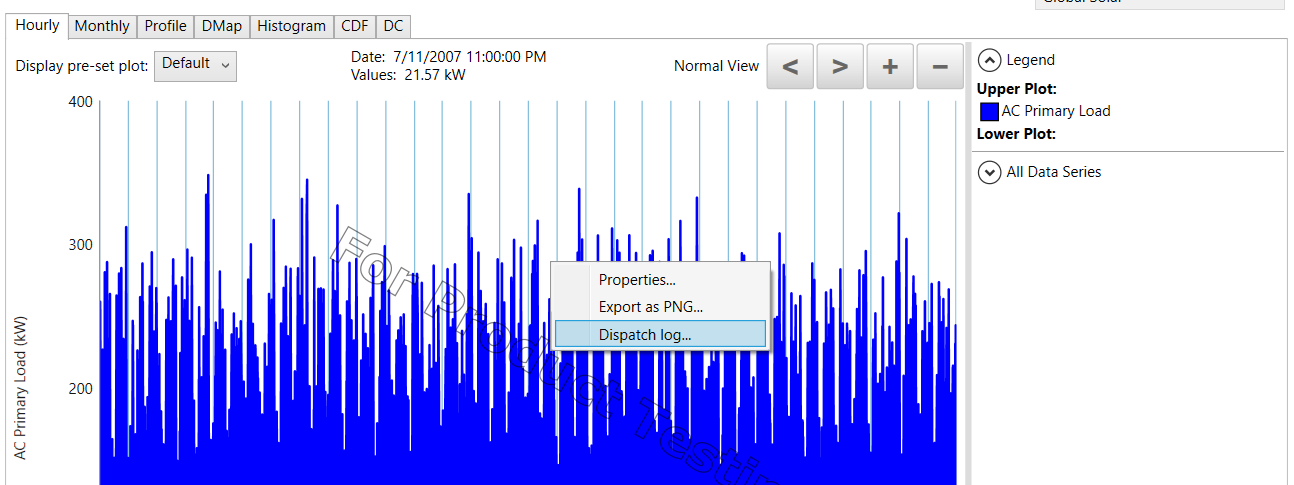This screenshot has width=1294, height=485.
Task: Switch to the Monthly tab
Action: (x=102, y=26)
